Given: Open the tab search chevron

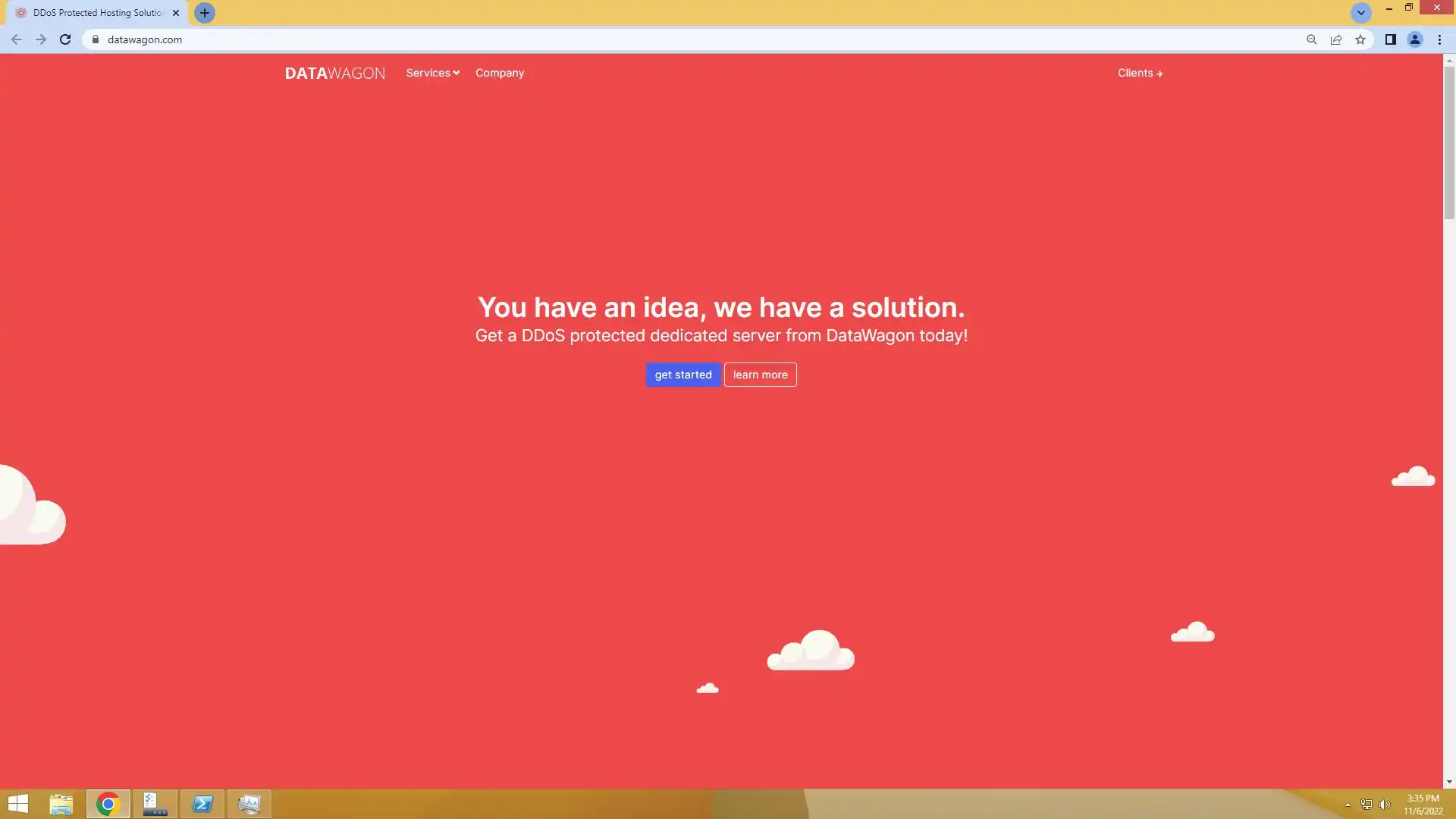Looking at the screenshot, I should click(x=1360, y=13).
